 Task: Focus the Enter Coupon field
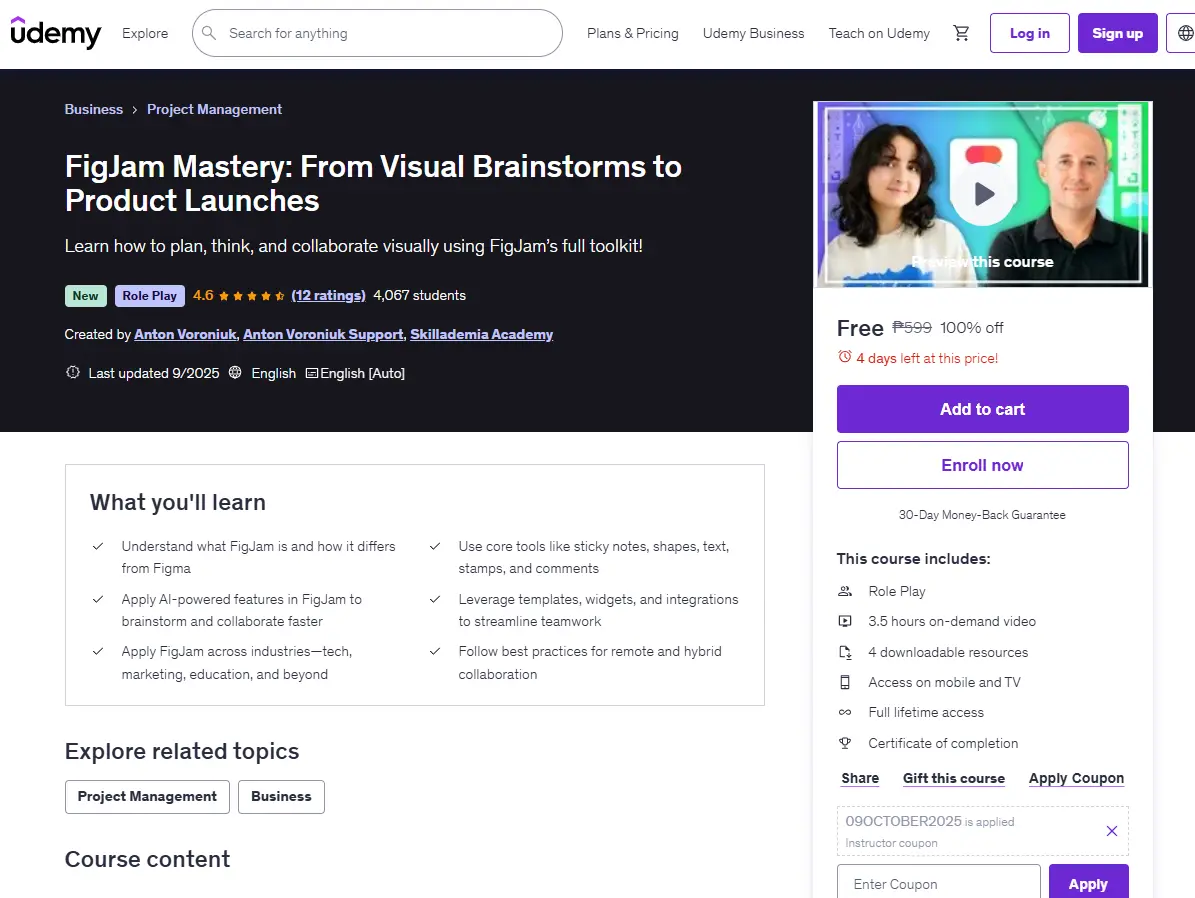coord(938,884)
